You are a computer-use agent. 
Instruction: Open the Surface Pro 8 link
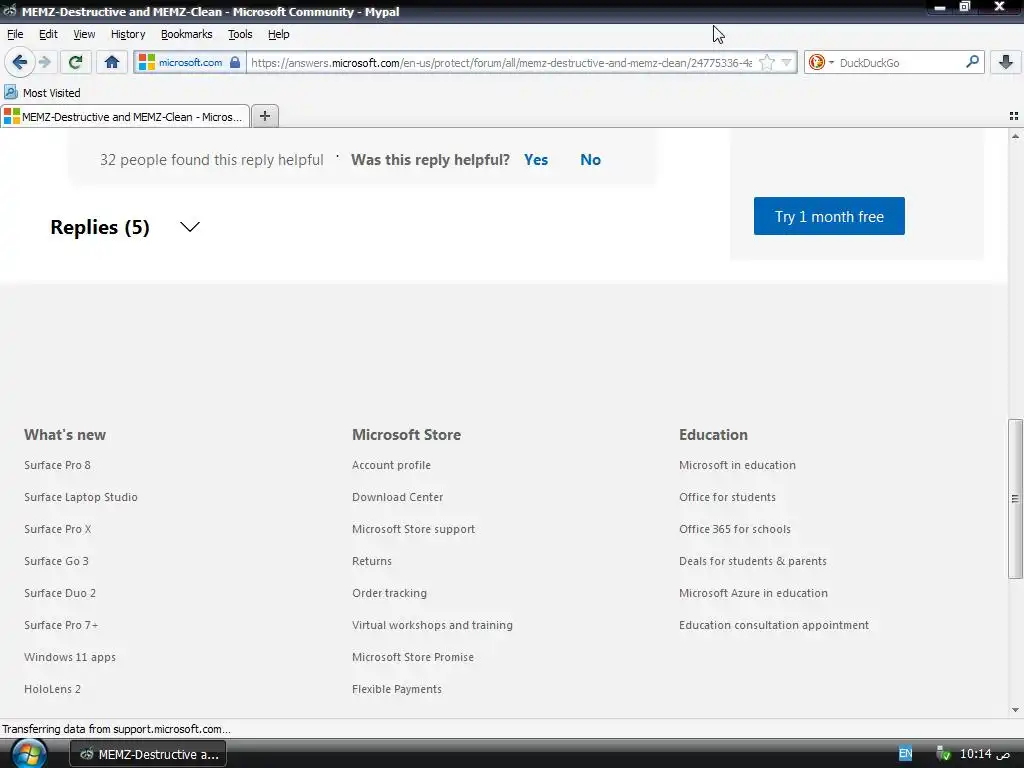coord(57,465)
